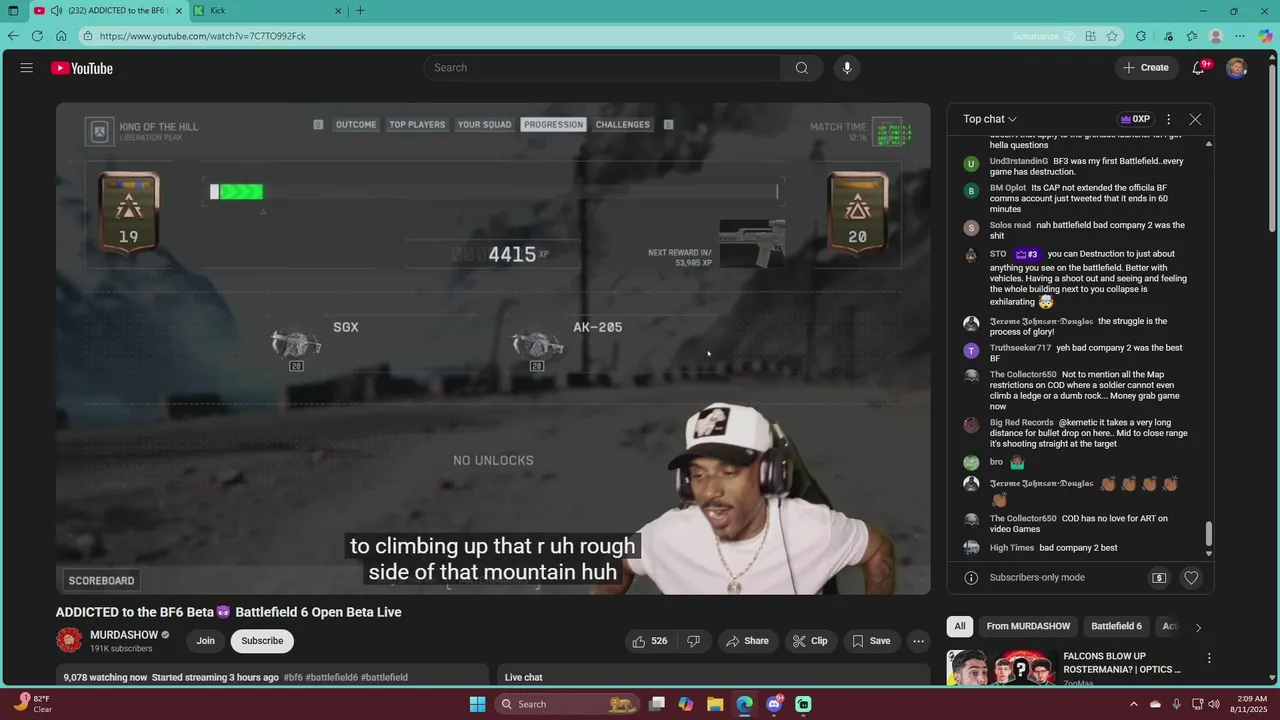This screenshot has width=1280, height=720.
Task: Click the live chat scrollbar
Action: coord(1208,535)
